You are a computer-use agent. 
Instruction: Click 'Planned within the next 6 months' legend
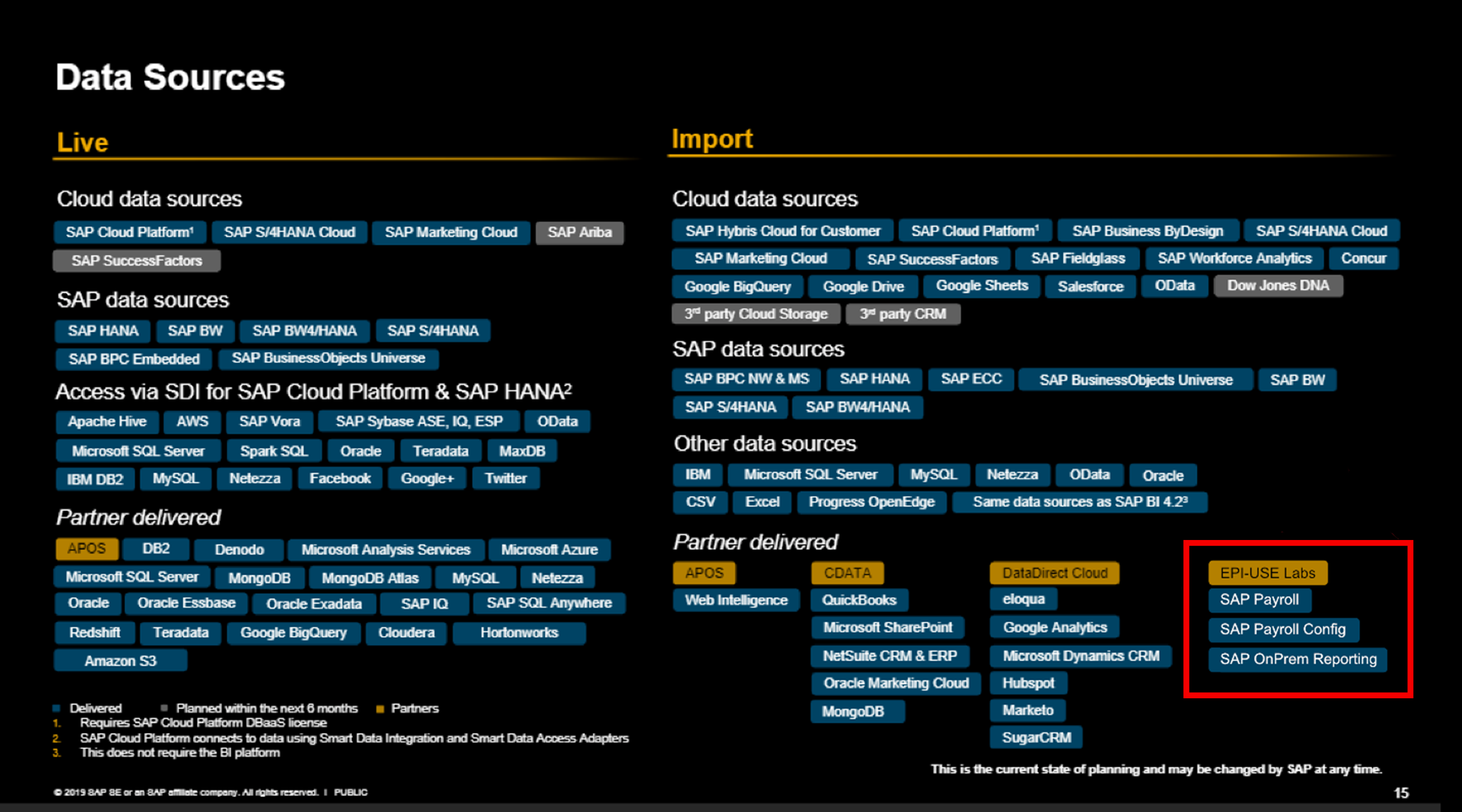(x=267, y=709)
